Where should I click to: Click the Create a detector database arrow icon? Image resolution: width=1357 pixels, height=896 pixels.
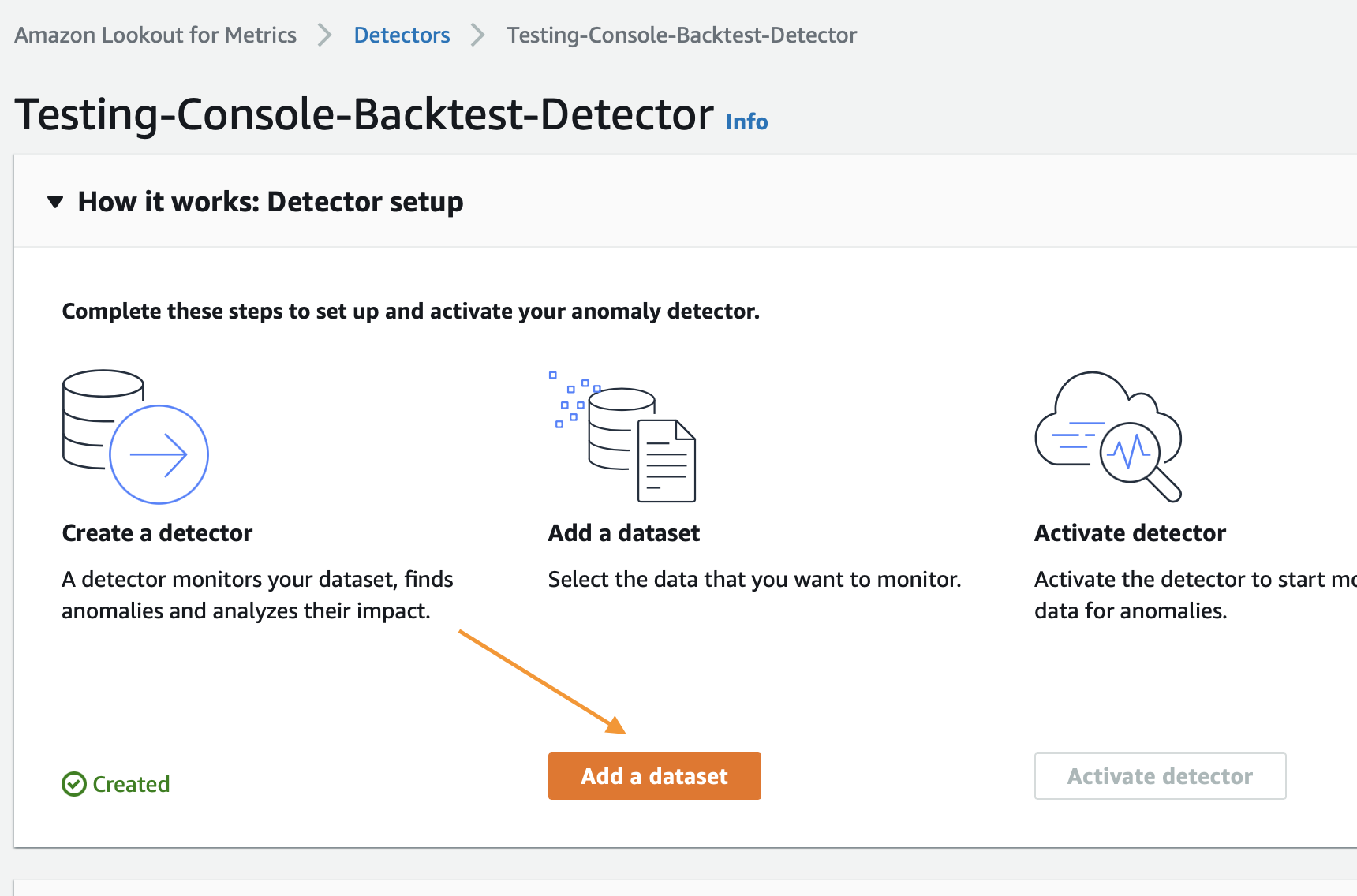click(135, 436)
